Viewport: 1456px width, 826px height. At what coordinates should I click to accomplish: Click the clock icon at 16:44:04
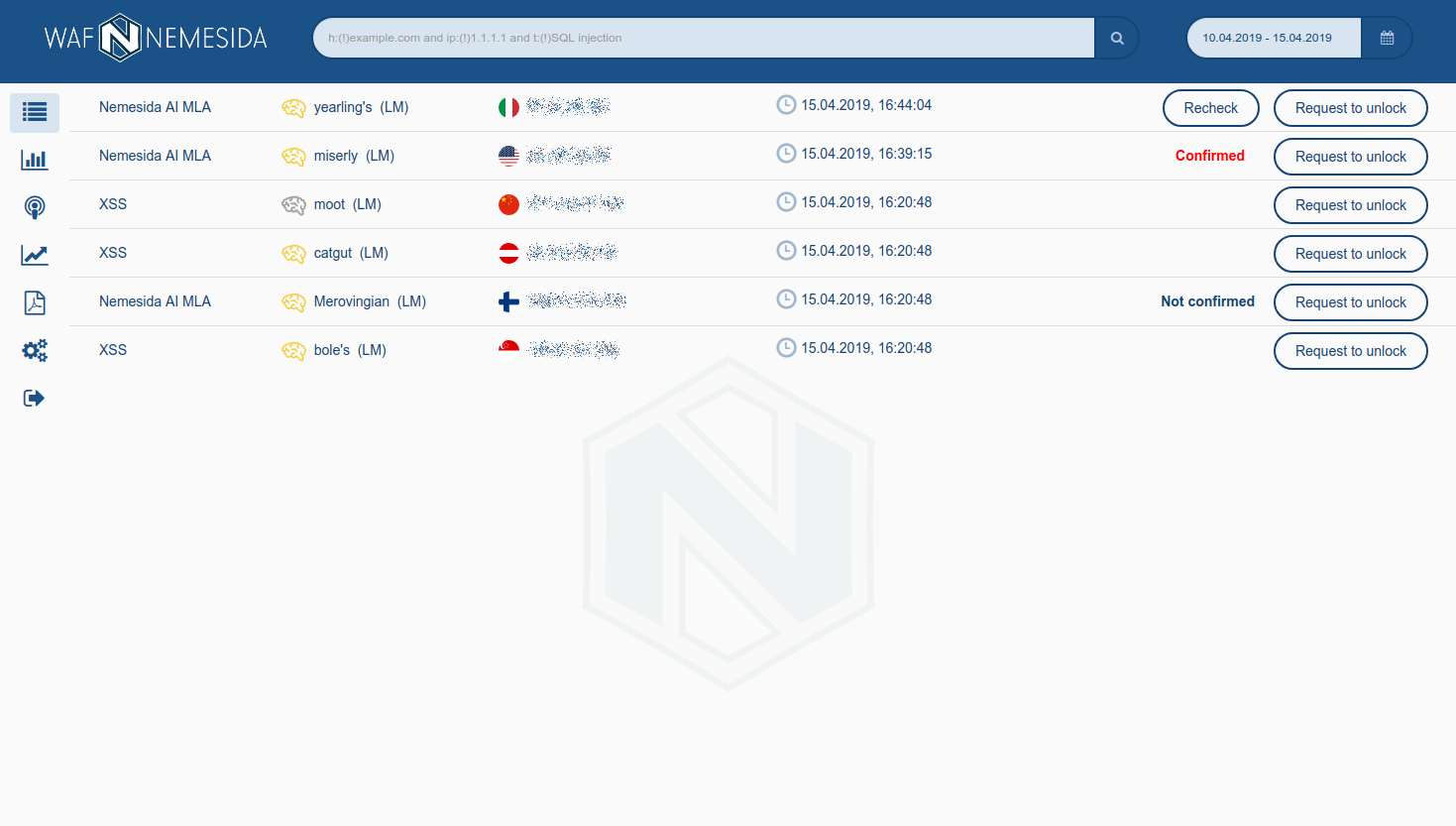786,104
